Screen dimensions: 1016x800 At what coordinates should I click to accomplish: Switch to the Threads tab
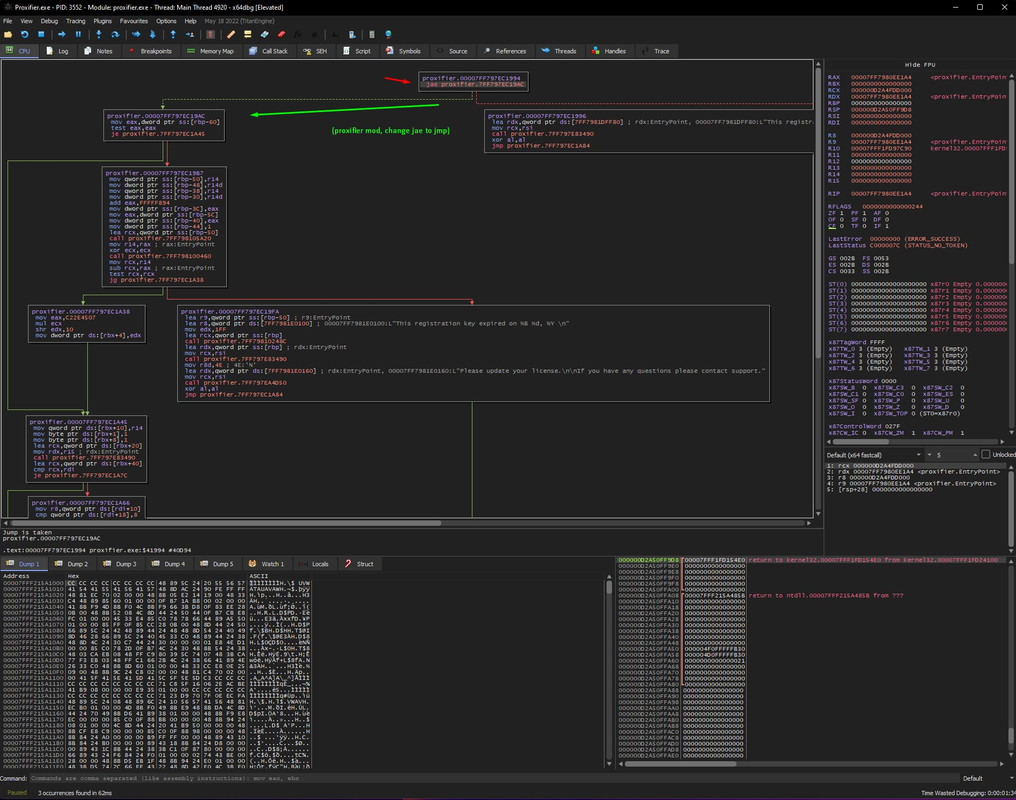(559, 51)
